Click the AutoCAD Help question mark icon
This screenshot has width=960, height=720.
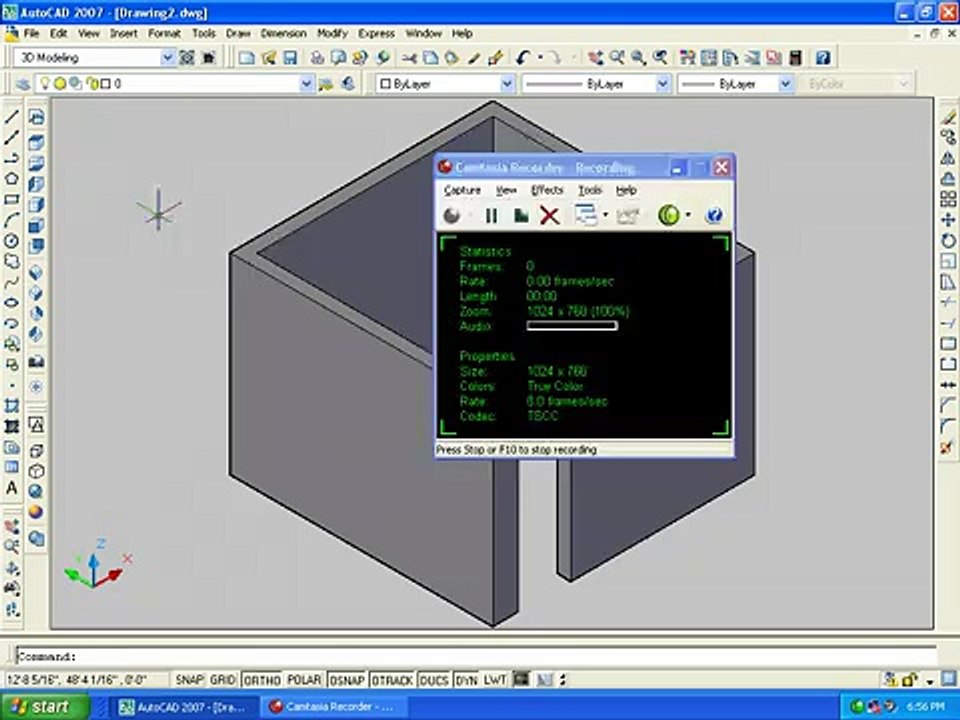823,58
